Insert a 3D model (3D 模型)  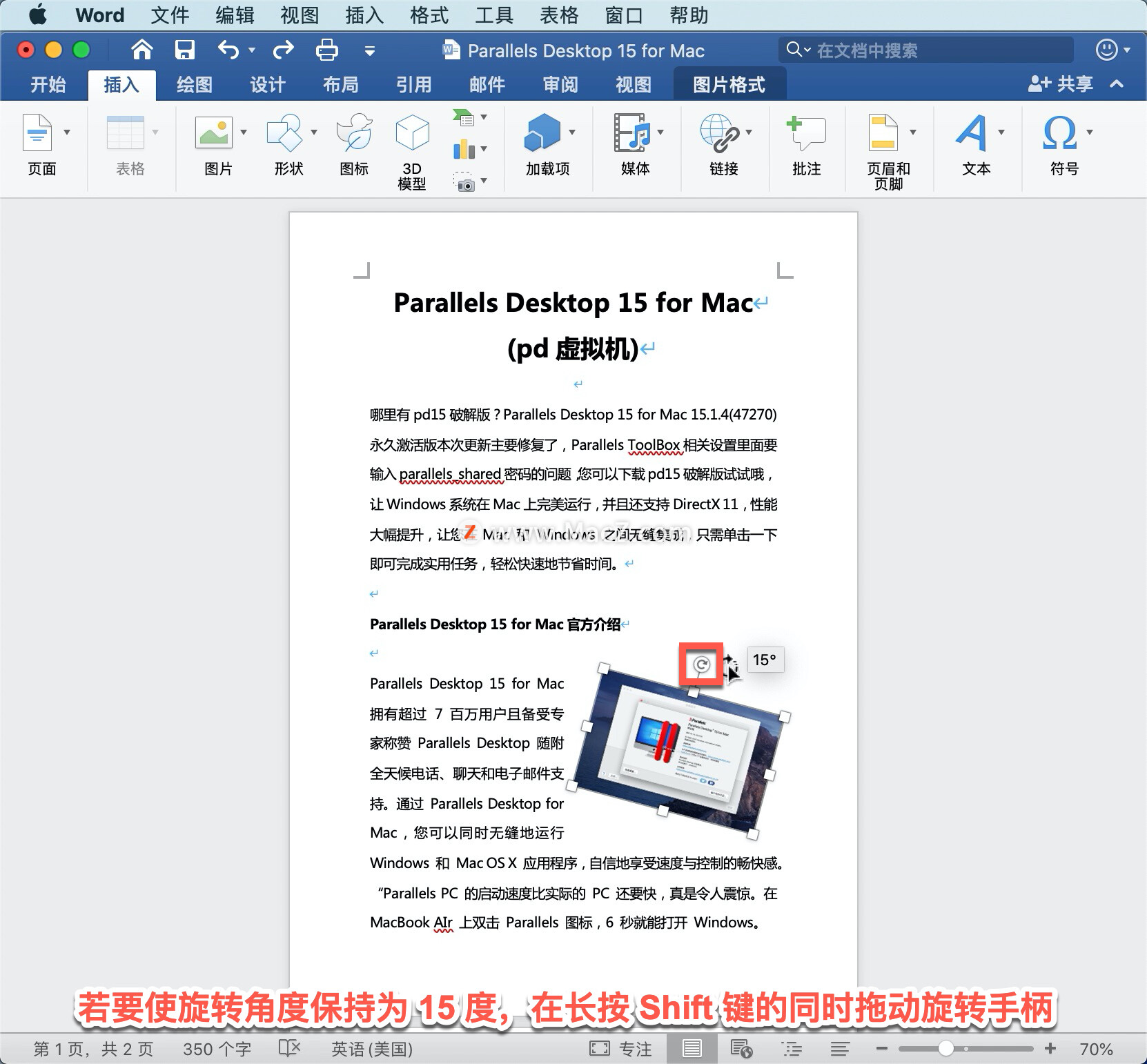[412, 132]
